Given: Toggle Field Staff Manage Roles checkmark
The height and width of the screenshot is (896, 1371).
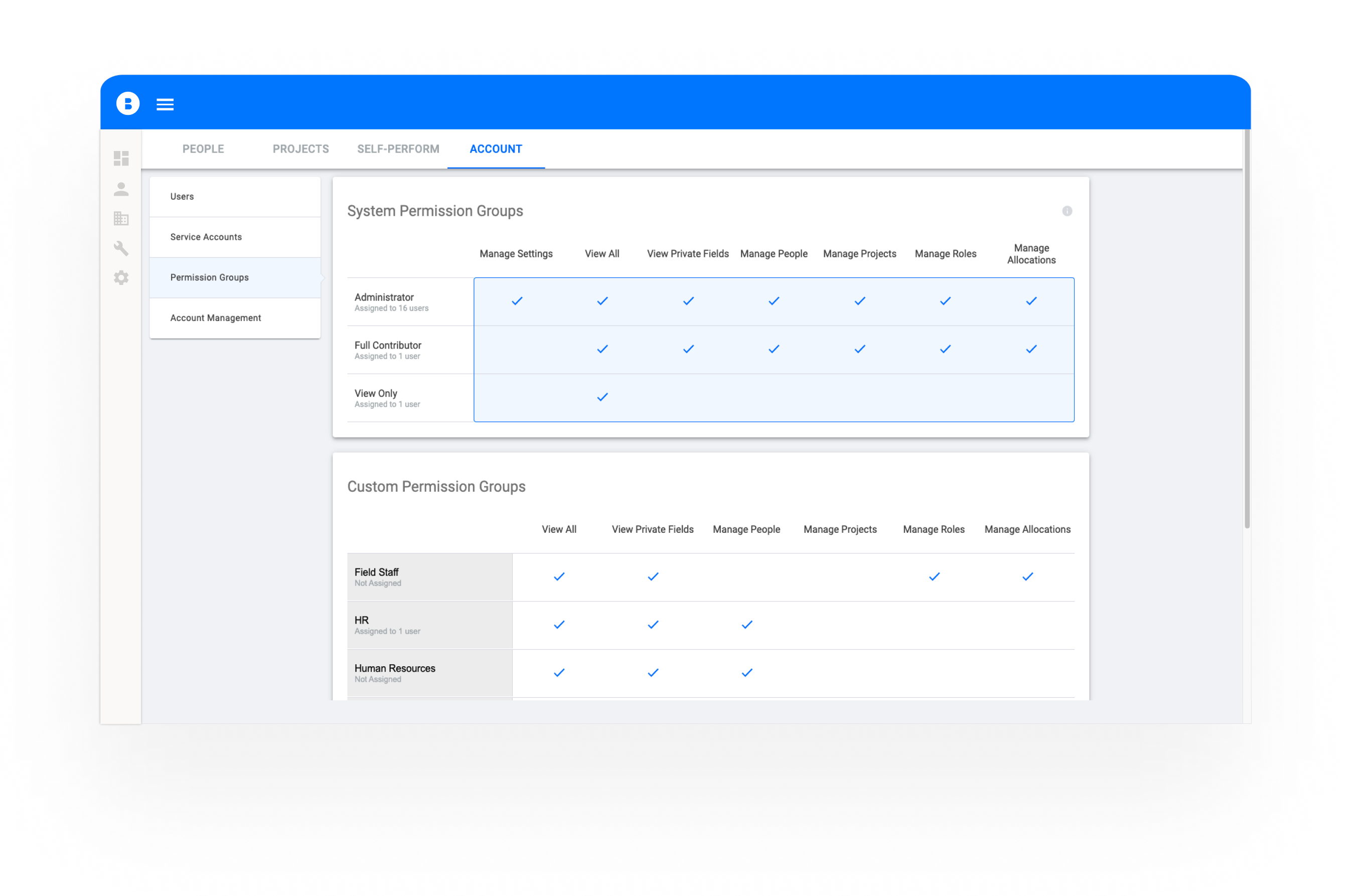Looking at the screenshot, I should [934, 577].
